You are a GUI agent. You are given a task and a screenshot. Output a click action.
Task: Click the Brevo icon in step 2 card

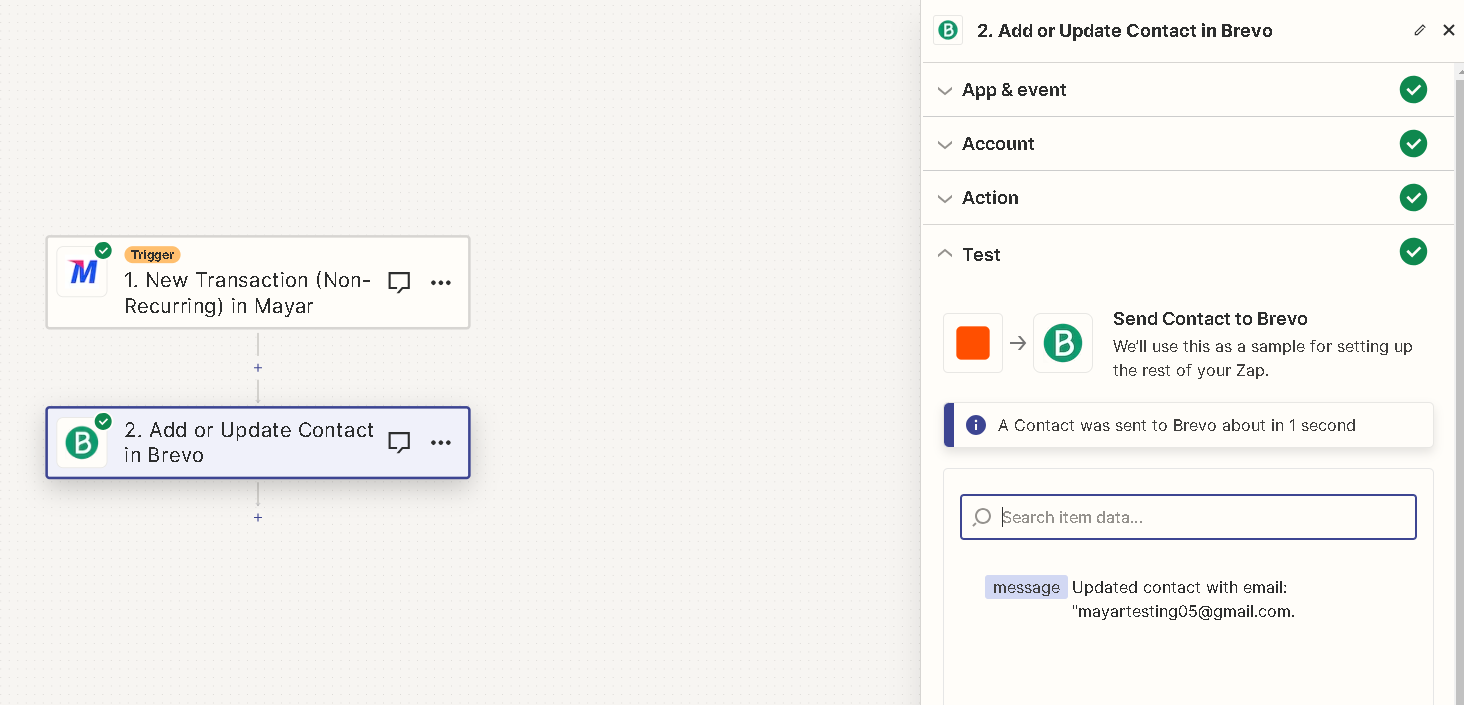tap(82, 442)
